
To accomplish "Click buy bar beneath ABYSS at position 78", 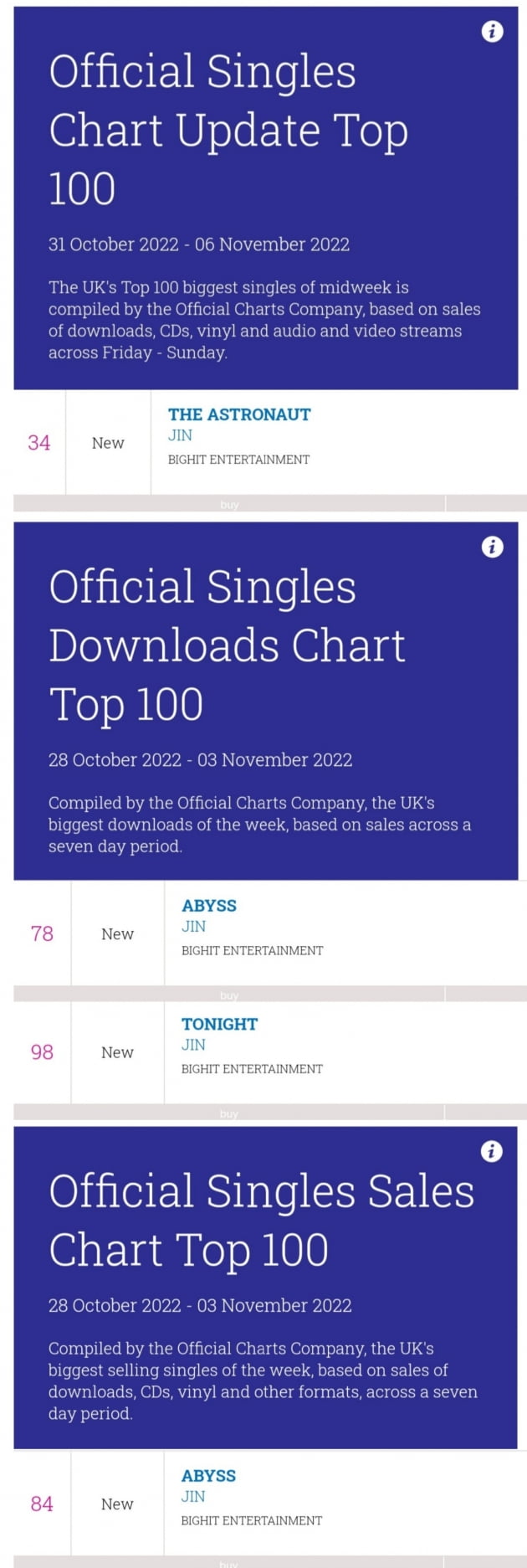I will click(x=229, y=995).
